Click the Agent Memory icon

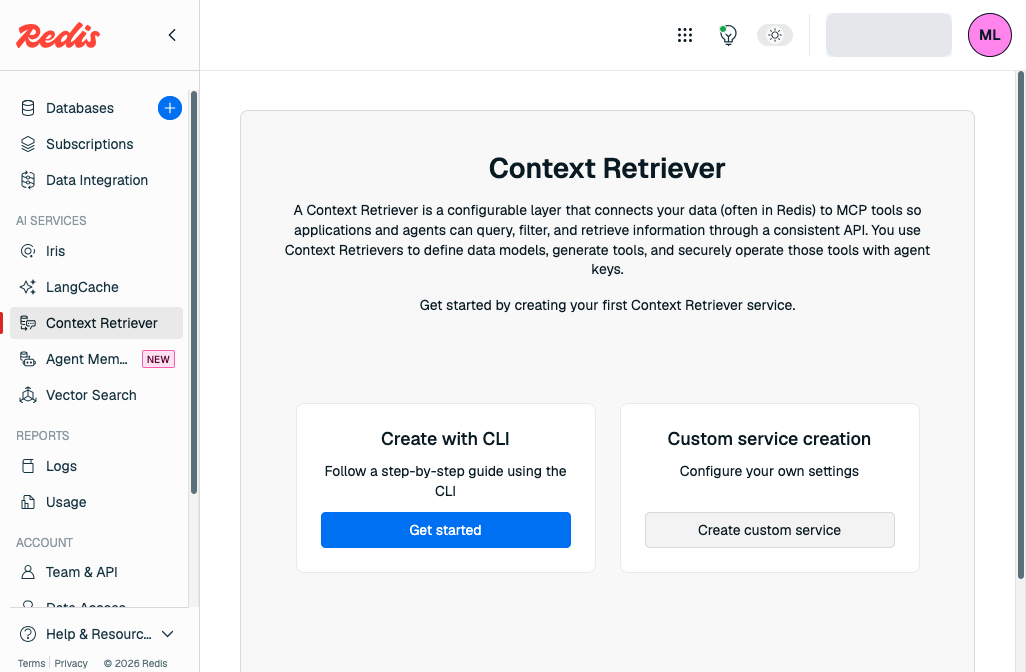(x=27, y=359)
